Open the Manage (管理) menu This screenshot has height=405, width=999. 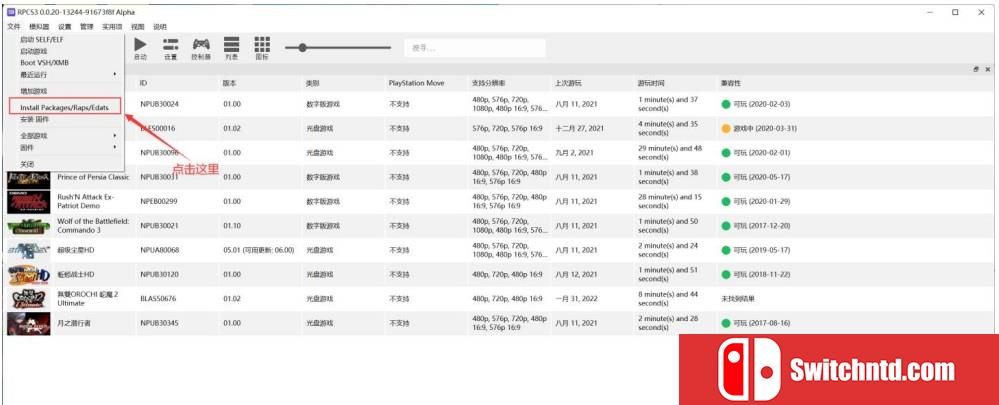(x=86, y=27)
